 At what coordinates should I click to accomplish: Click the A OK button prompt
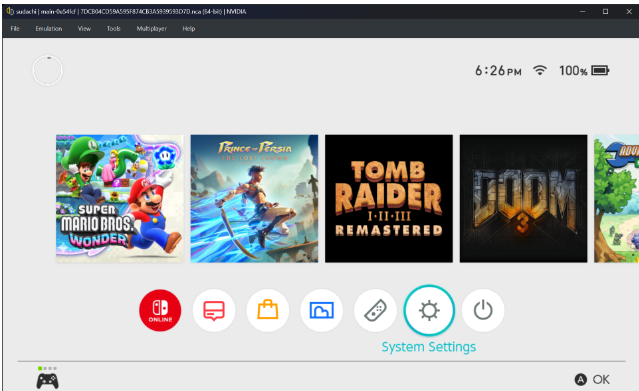[592, 380]
